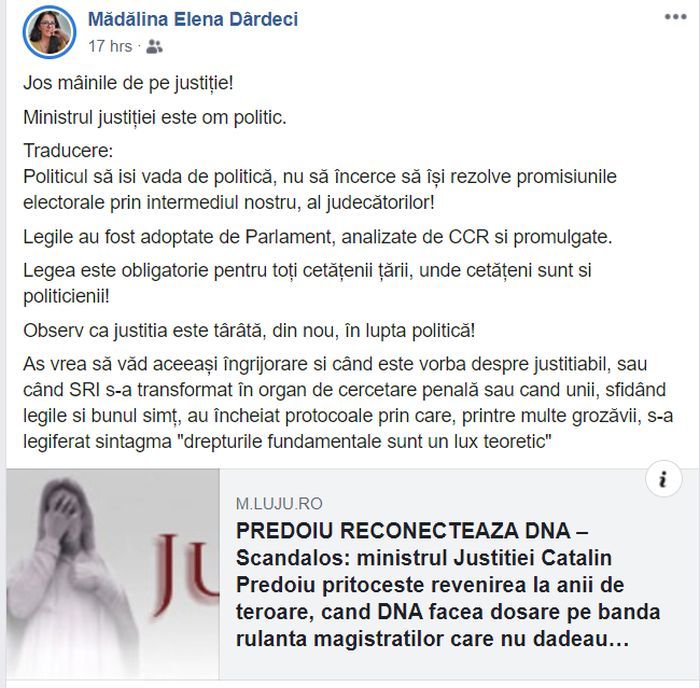The image size is (700, 688).
Task: Open the PREDOIU RECONECTEAZA DNA article headline
Action: click(x=448, y=584)
